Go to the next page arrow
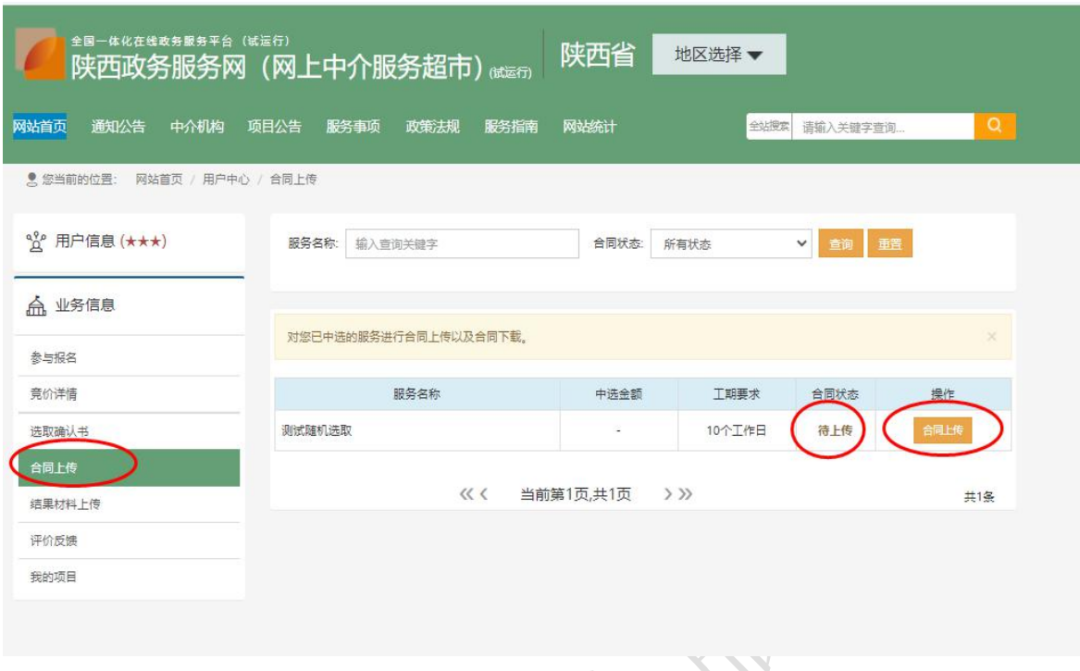1080x671 pixels. click(x=667, y=494)
